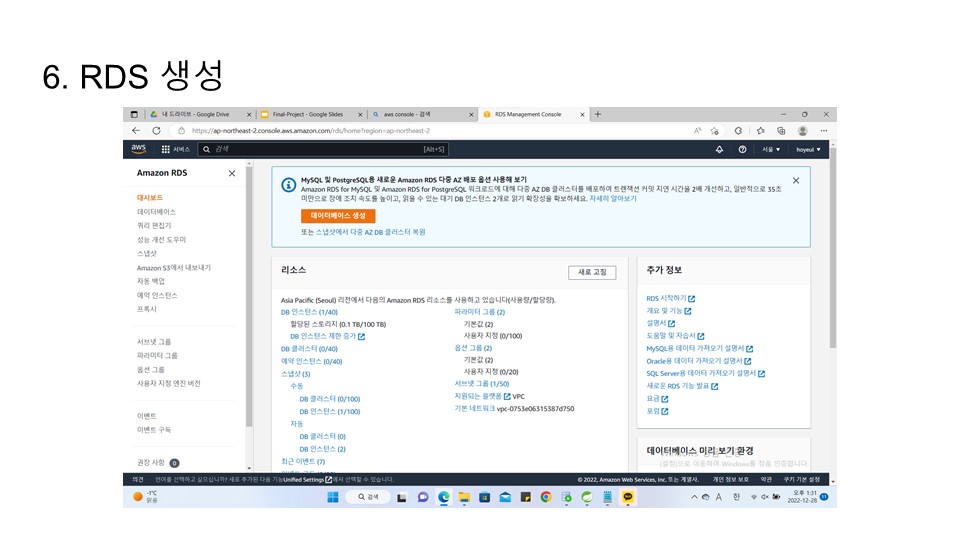Open the AWS notifications bell
960x540 pixels.
pyautogui.click(x=719, y=149)
